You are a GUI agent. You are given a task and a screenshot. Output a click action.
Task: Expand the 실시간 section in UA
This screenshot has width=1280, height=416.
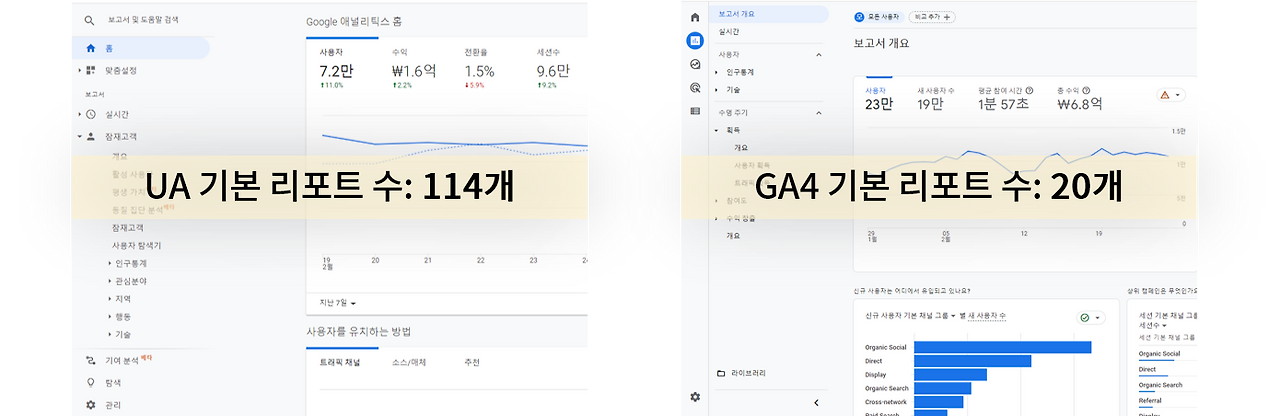[x=80, y=114]
